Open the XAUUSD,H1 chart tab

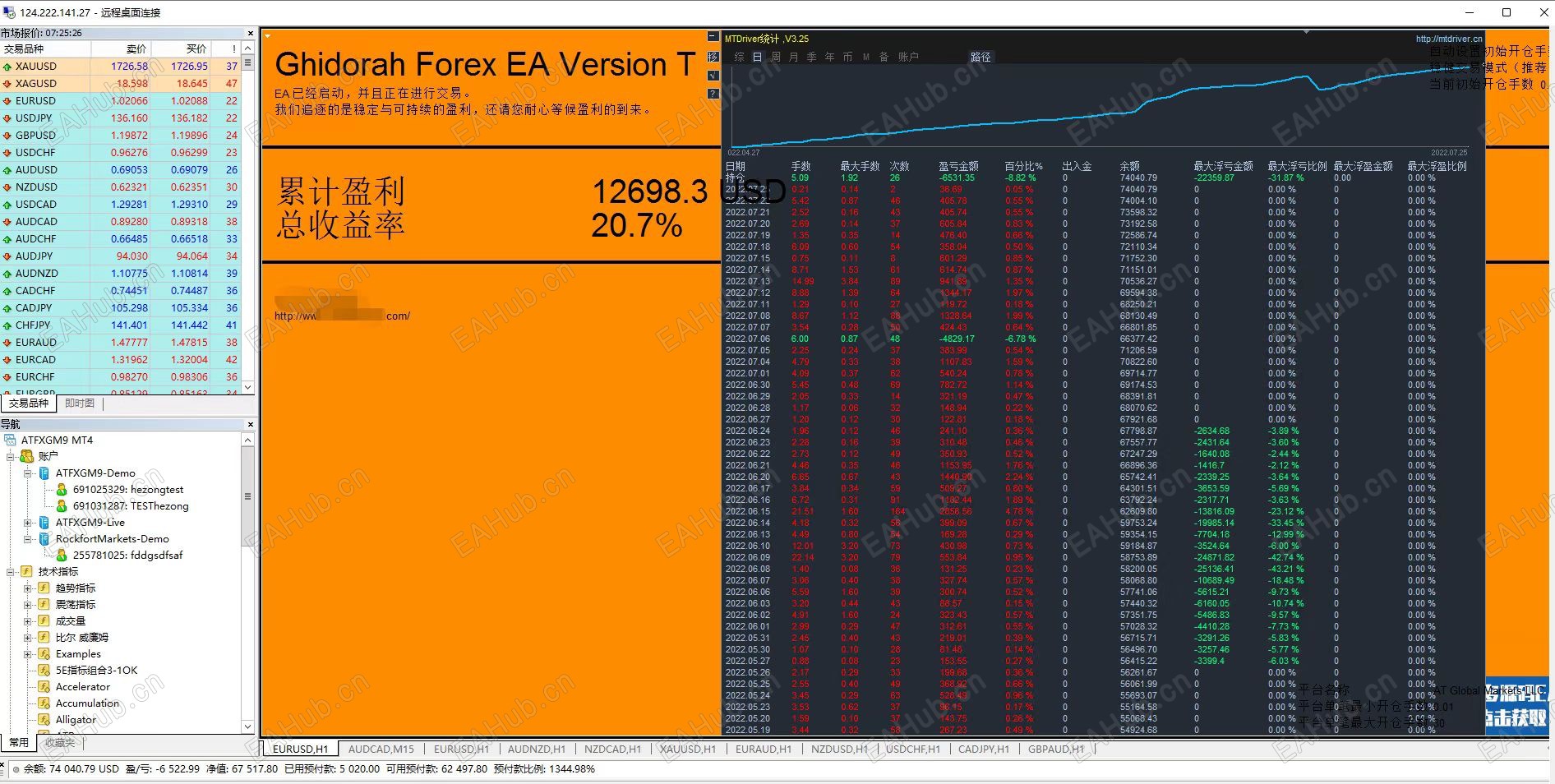687,749
